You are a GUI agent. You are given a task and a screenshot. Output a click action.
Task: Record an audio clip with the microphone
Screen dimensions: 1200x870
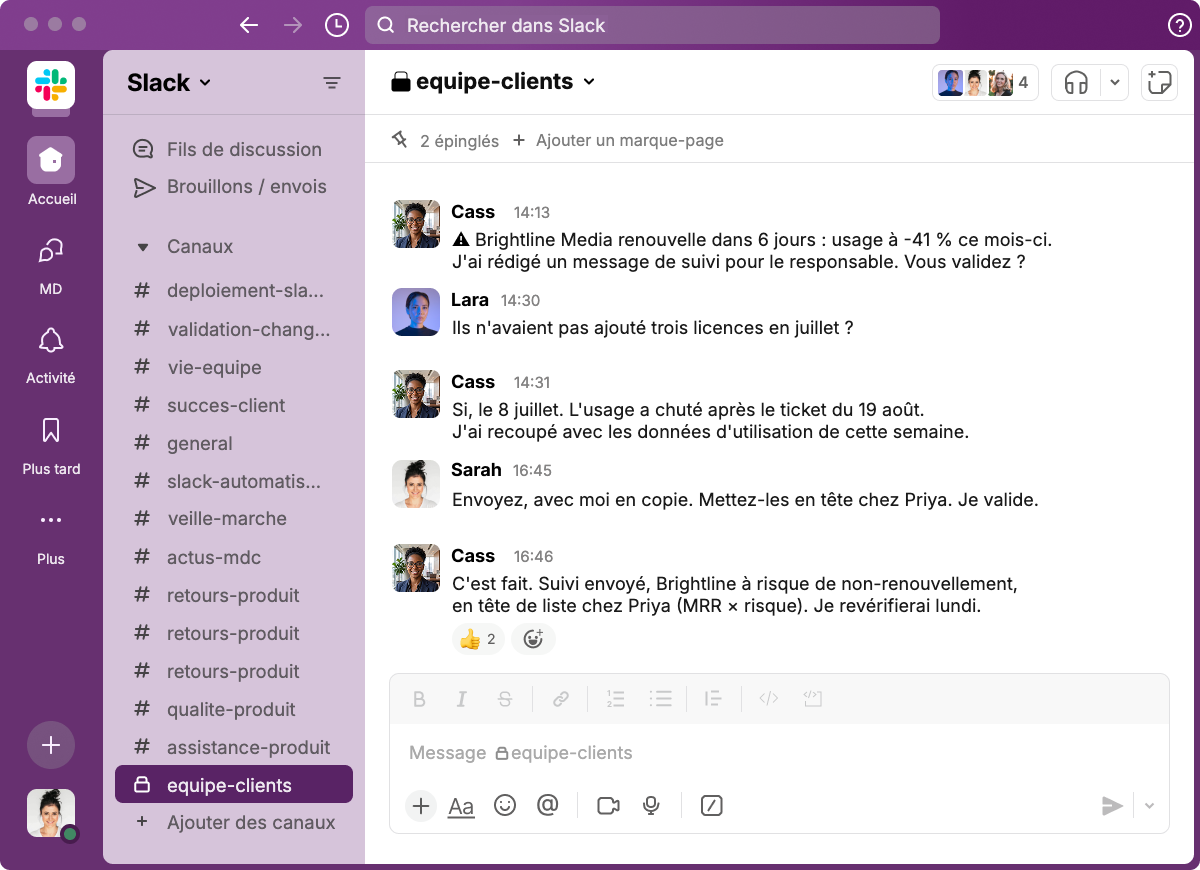[652, 806]
